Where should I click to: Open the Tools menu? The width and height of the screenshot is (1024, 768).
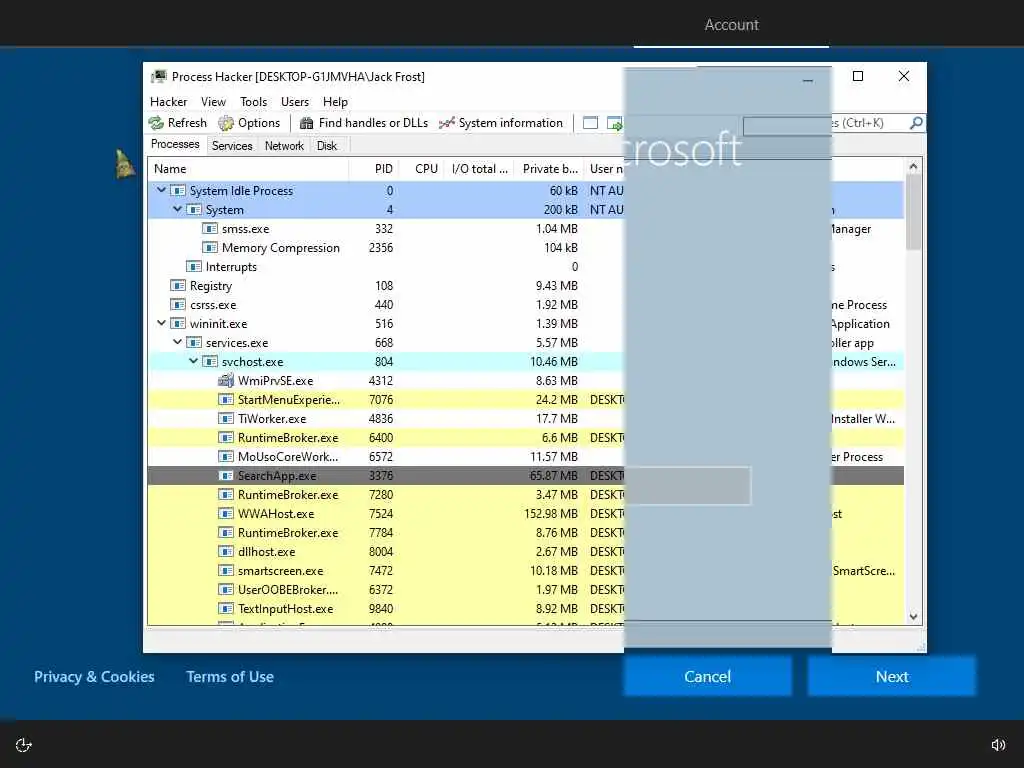click(253, 102)
